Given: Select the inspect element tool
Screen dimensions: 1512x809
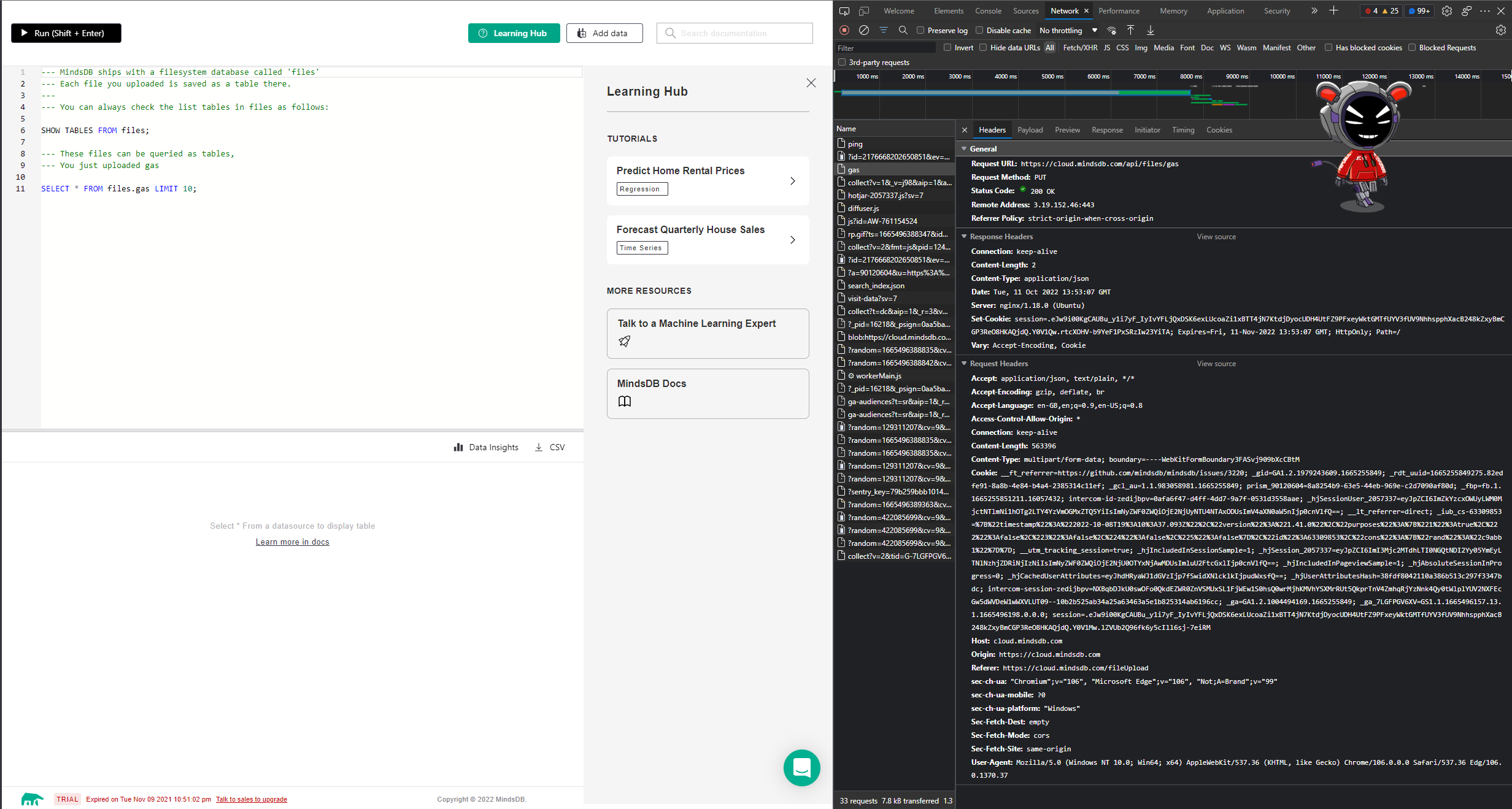Looking at the screenshot, I should tap(844, 10).
